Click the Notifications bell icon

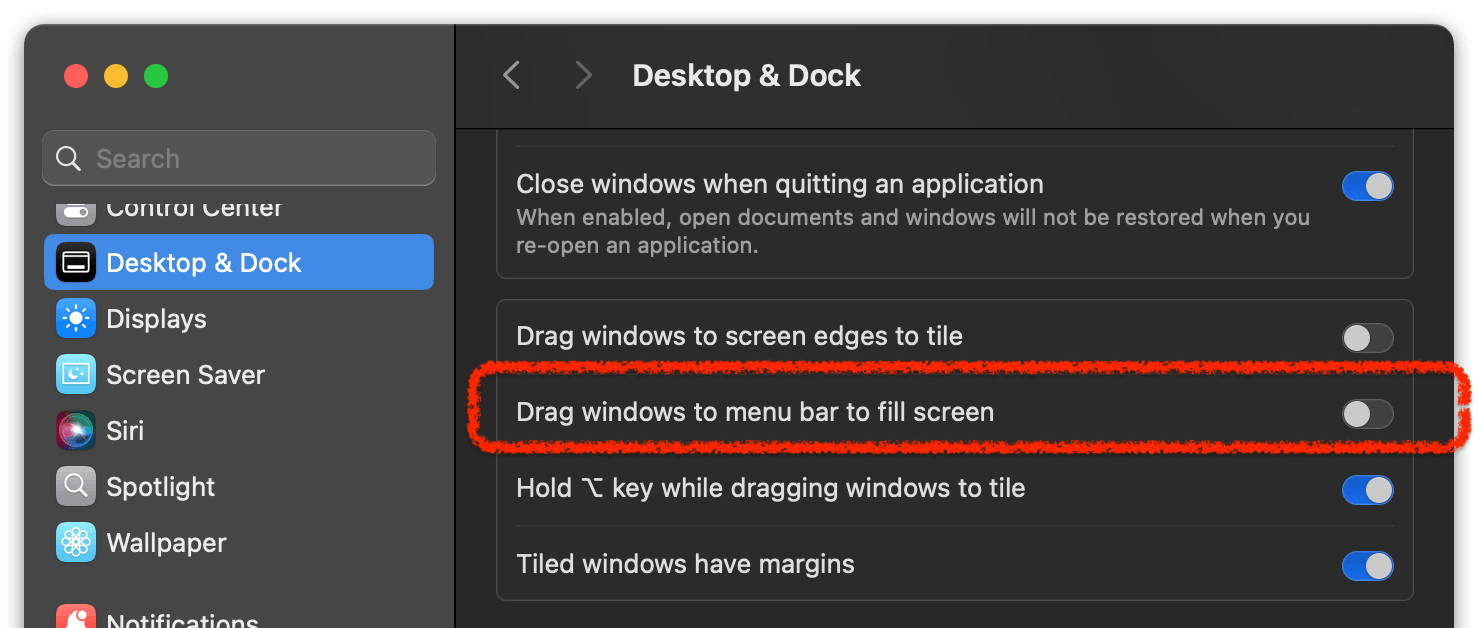click(76, 616)
